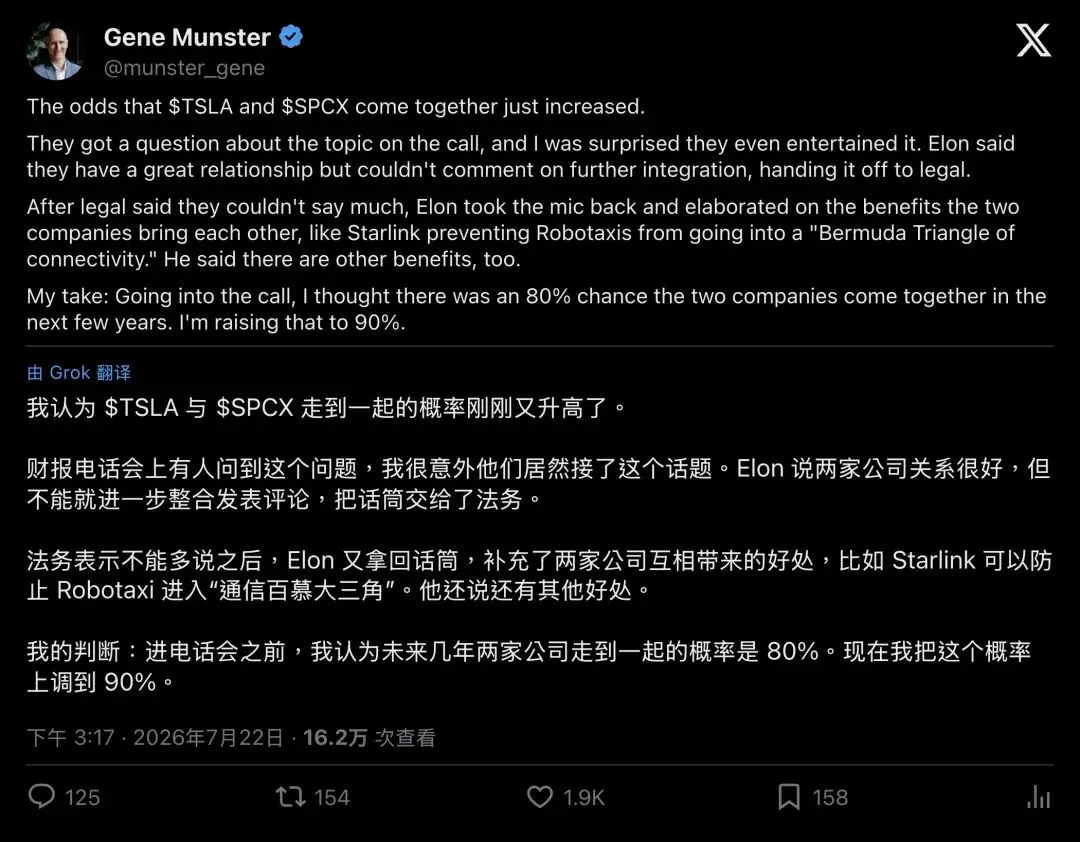Screen dimensions: 1080x842
Task: Open the view analytics bar chart icon
Action: [x=1039, y=797]
